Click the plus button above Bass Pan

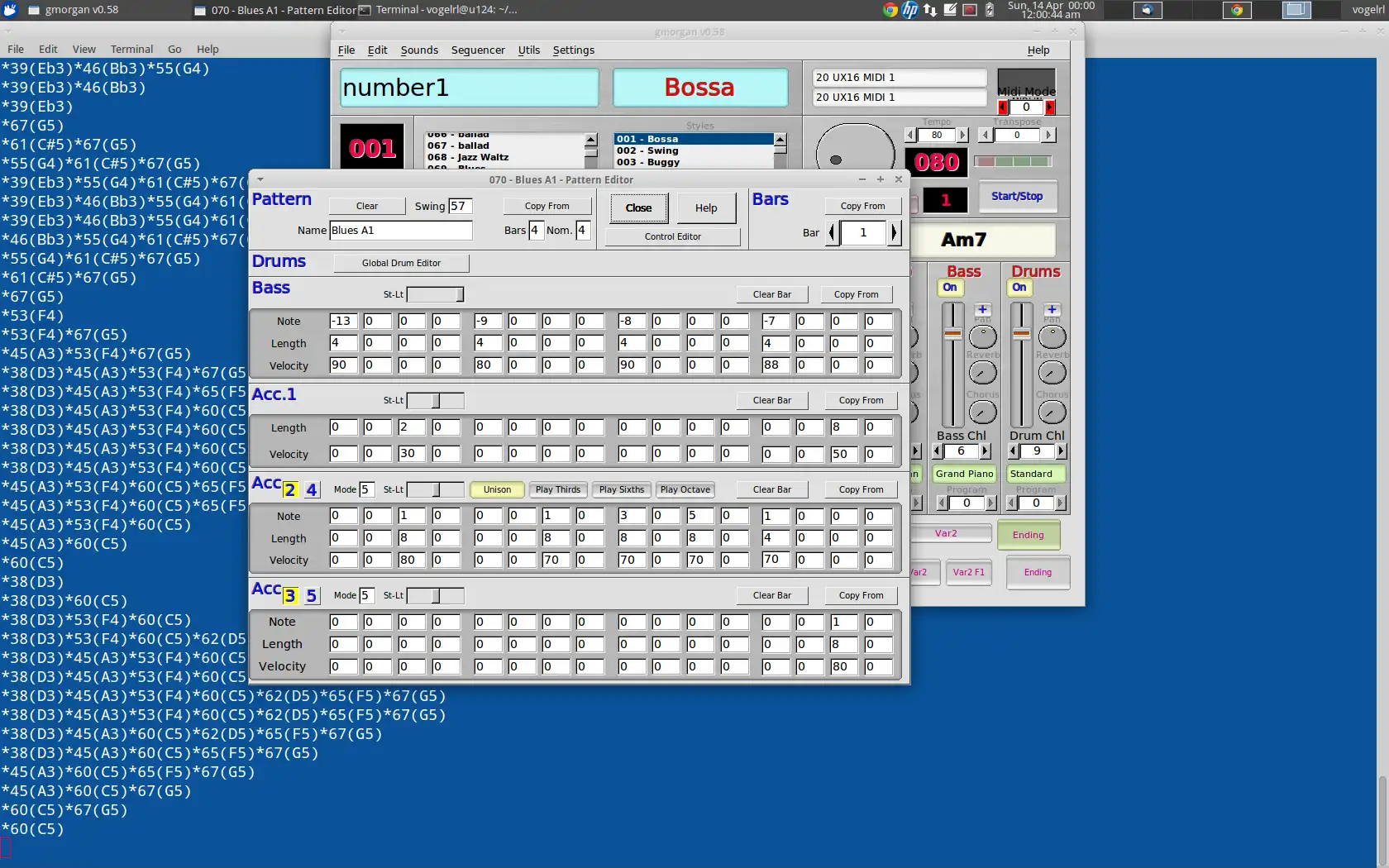point(982,309)
